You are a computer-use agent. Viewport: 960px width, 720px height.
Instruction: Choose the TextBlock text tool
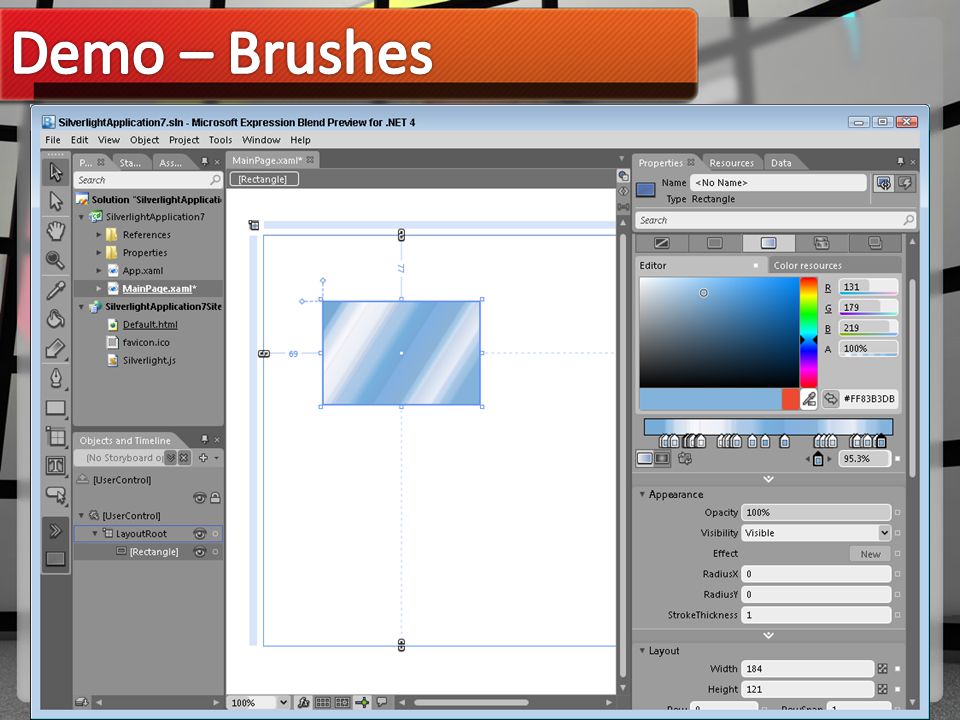click(x=56, y=466)
